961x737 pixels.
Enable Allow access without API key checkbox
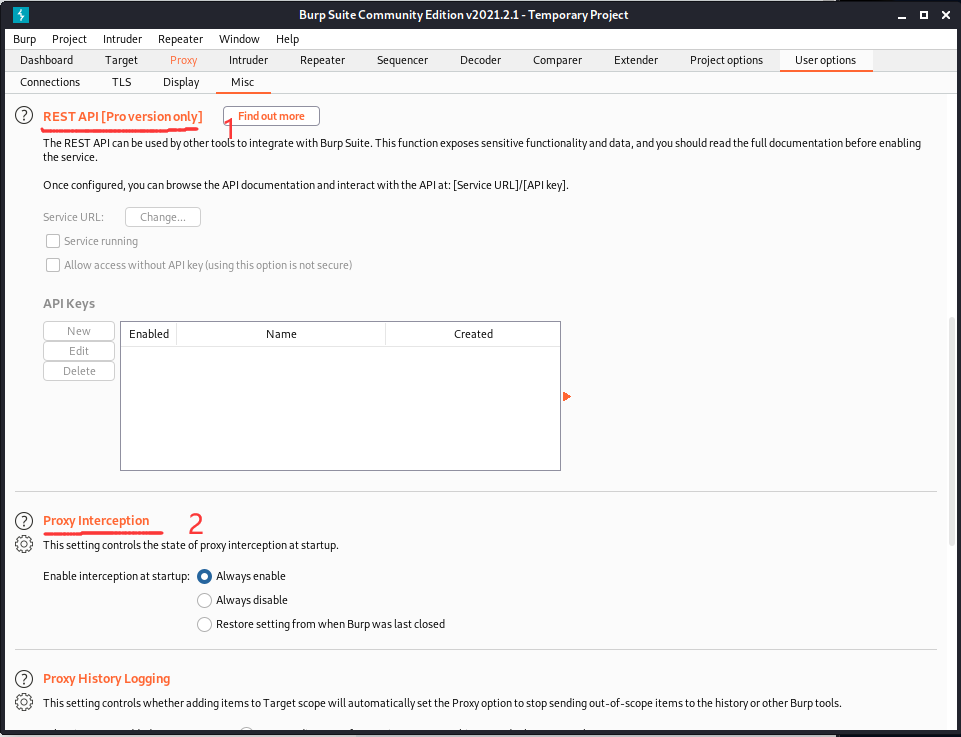click(53, 265)
